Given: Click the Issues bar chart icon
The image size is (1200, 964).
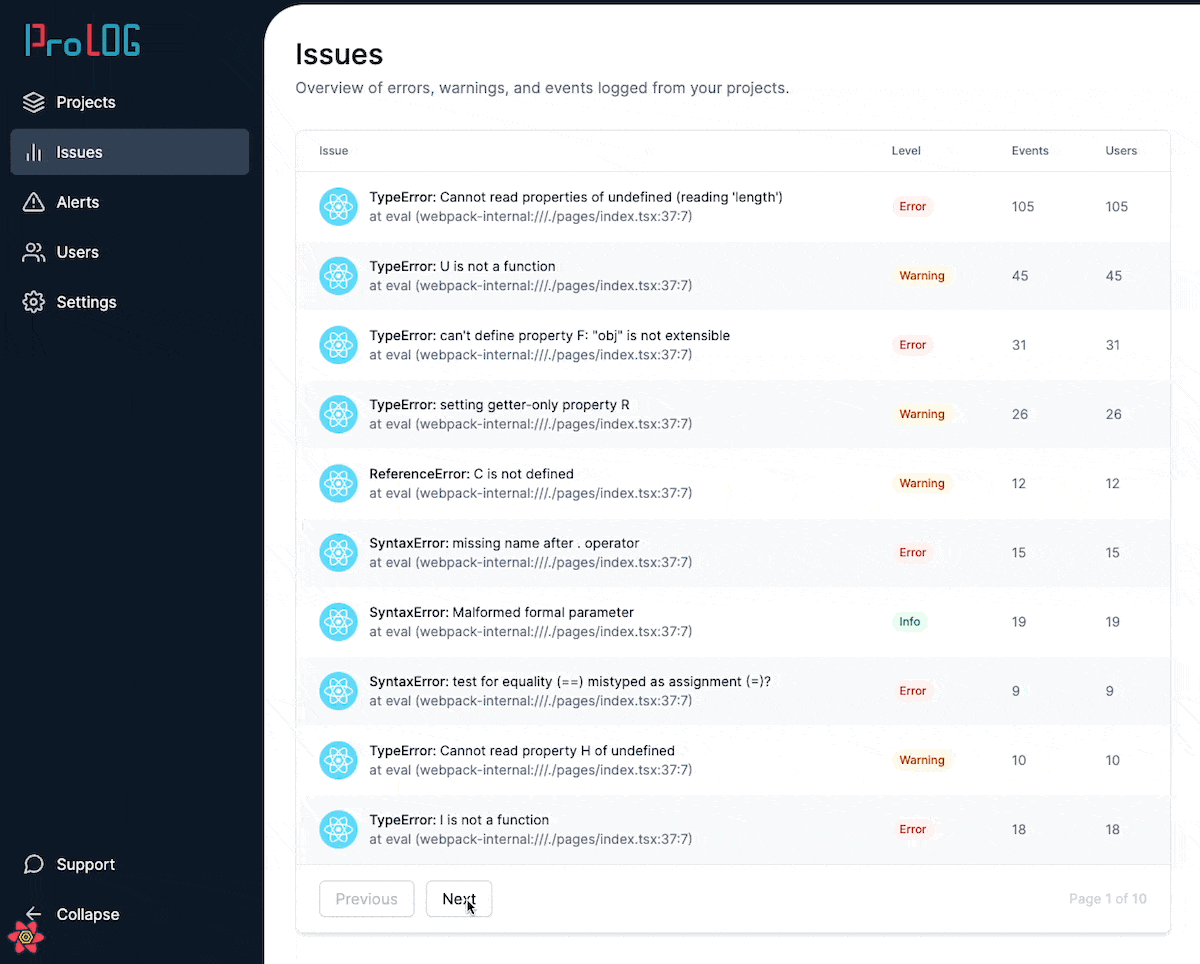Looking at the screenshot, I should coord(34,152).
